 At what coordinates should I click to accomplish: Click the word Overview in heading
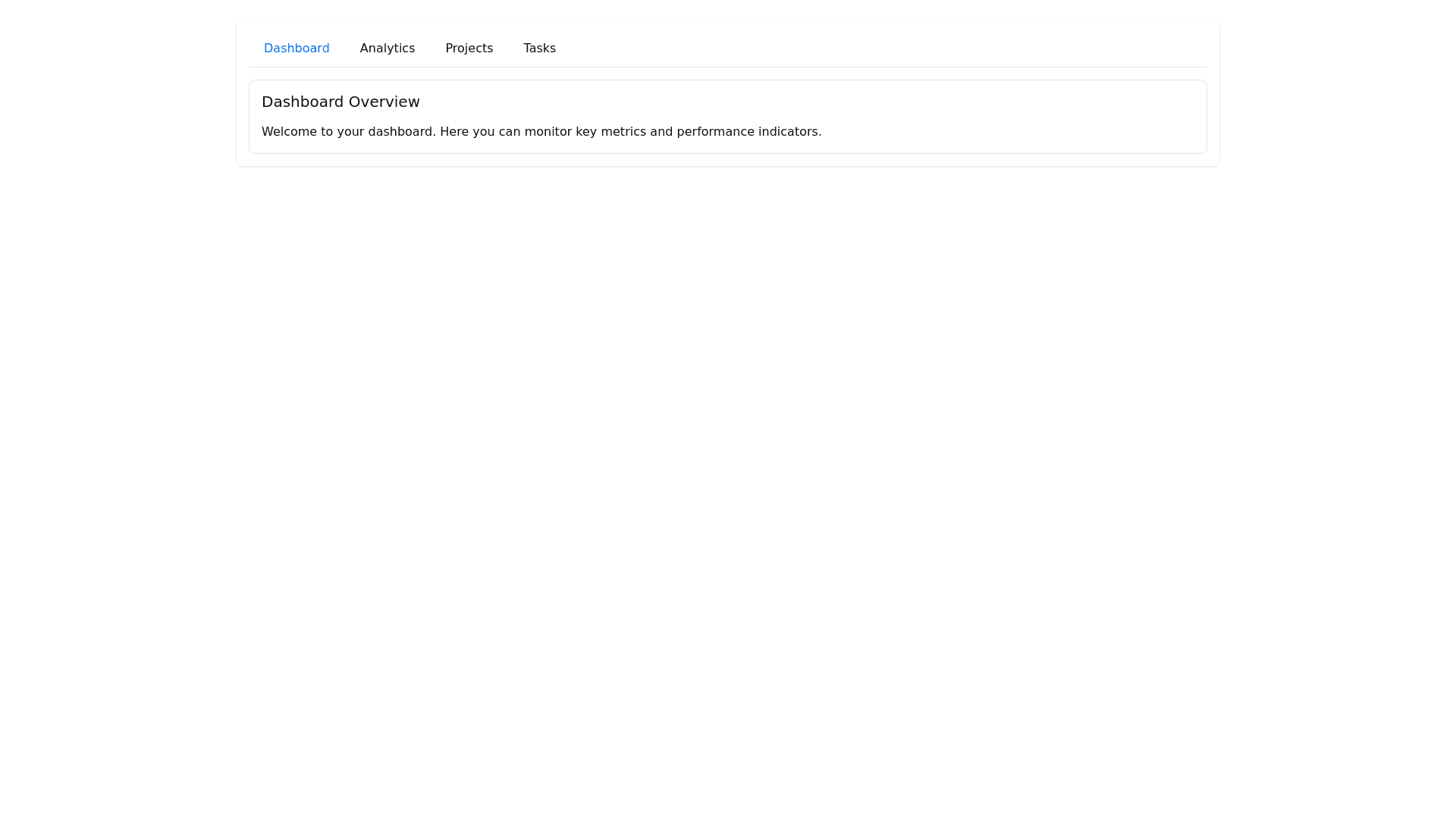click(384, 102)
